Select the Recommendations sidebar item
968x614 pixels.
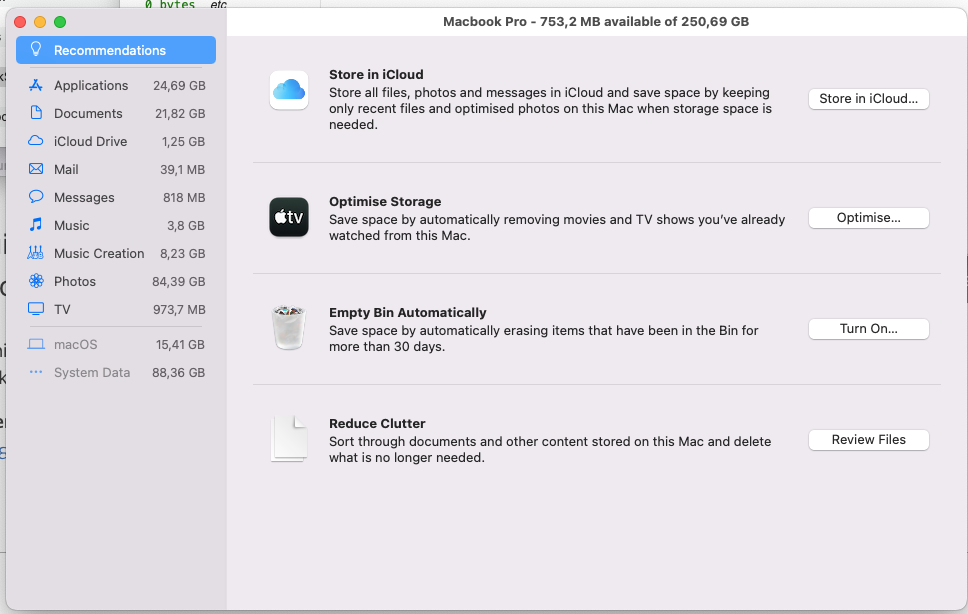coord(116,50)
